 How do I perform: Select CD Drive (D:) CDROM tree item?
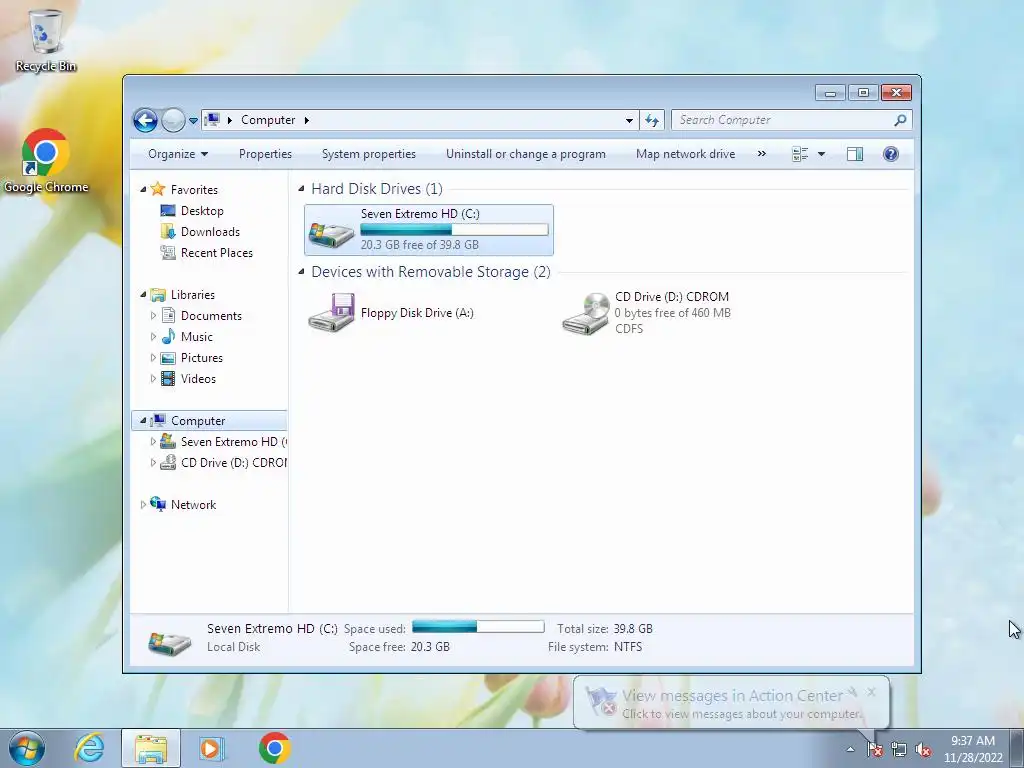click(x=234, y=462)
